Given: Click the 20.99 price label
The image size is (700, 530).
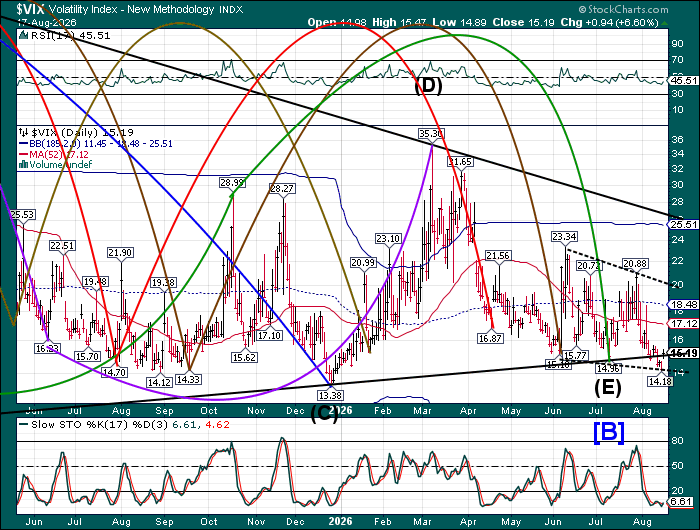Looking at the screenshot, I should click(x=363, y=263).
